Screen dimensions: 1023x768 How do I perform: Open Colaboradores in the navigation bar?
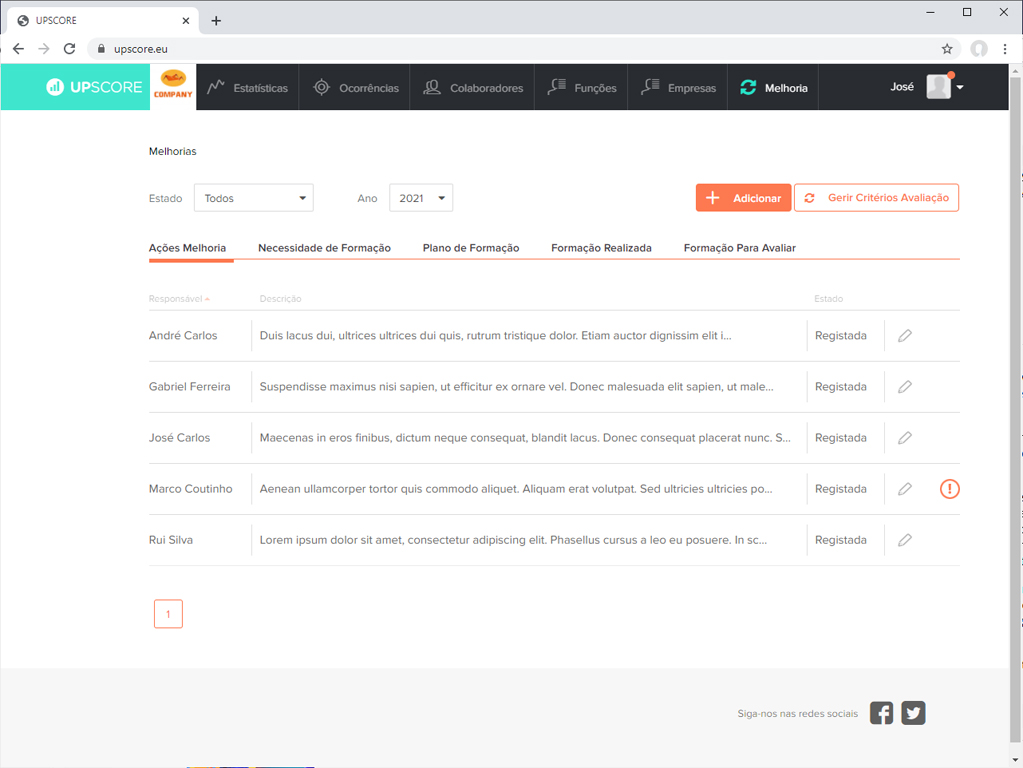click(472, 87)
